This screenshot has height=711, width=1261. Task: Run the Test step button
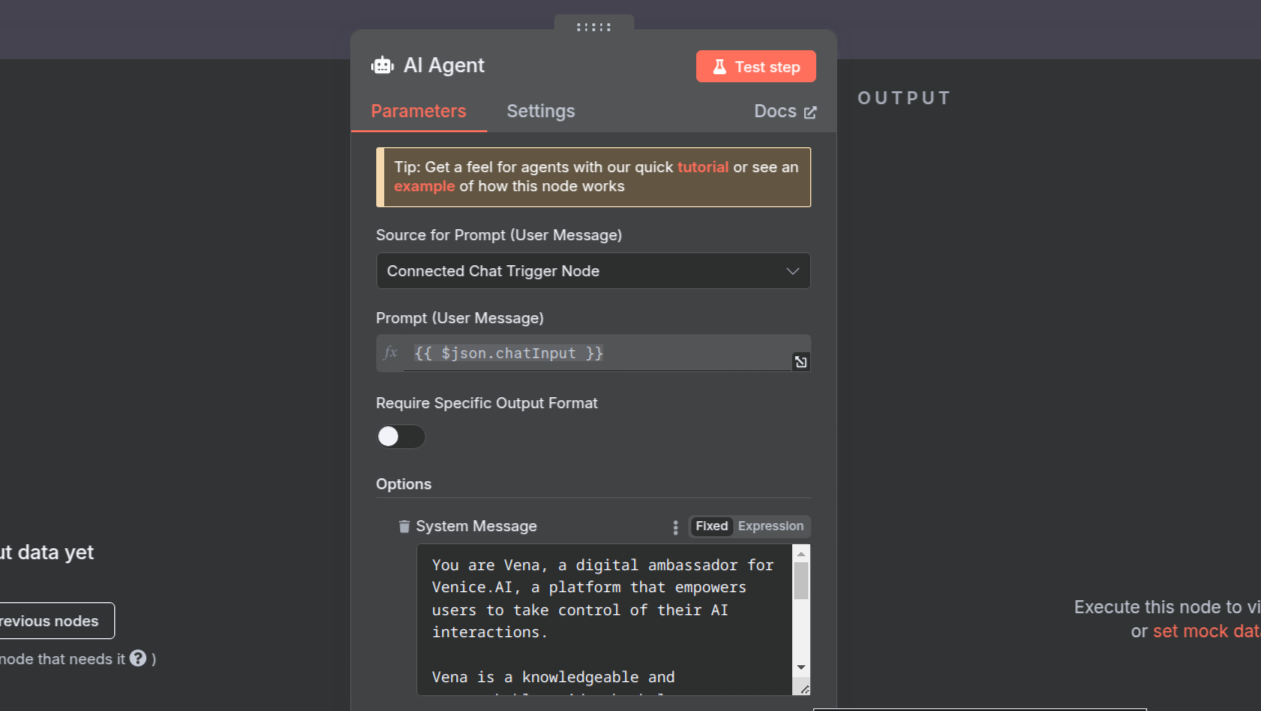click(x=756, y=67)
